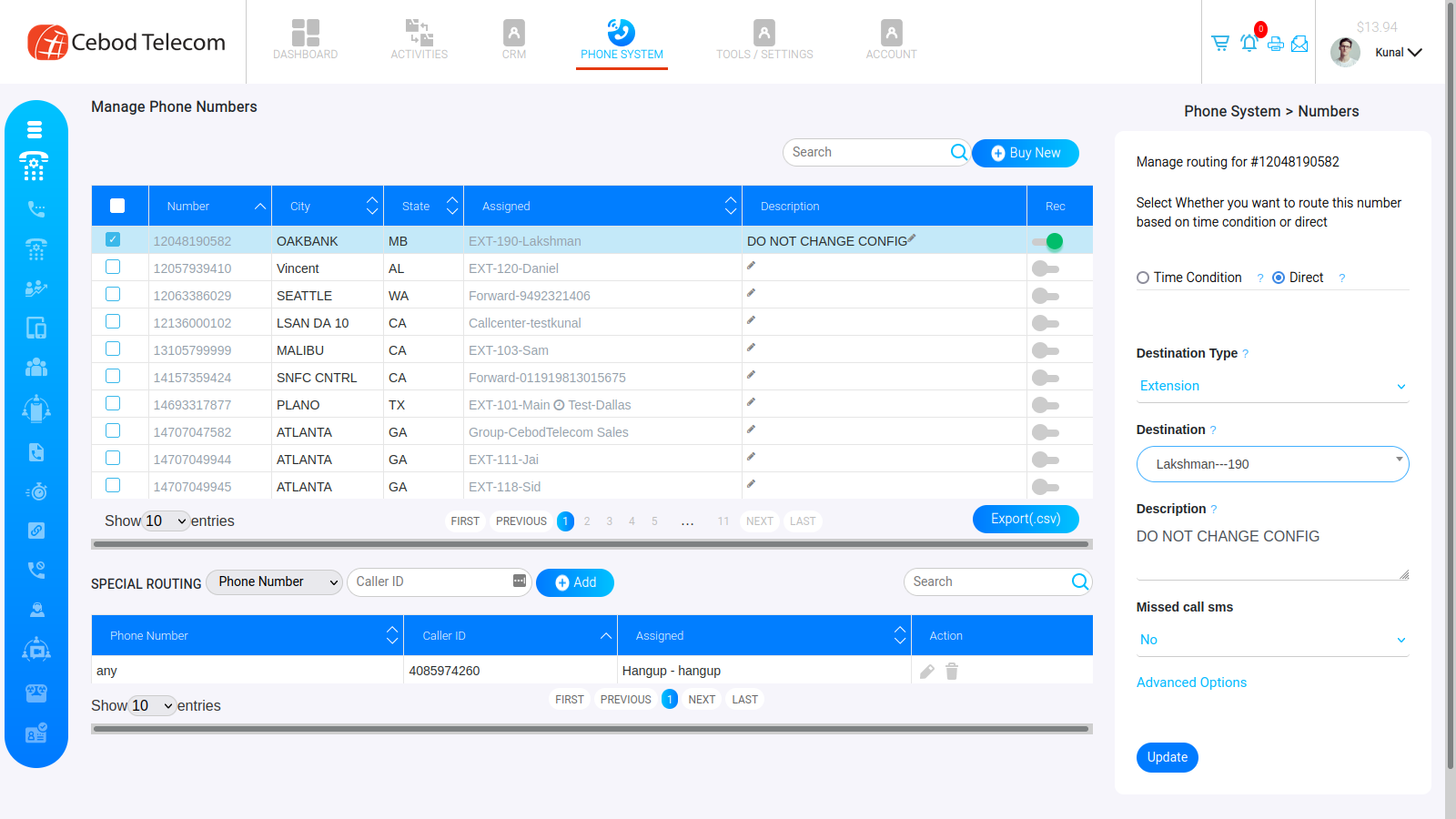Click the magnifier in the numbers search box

(958, 152)
